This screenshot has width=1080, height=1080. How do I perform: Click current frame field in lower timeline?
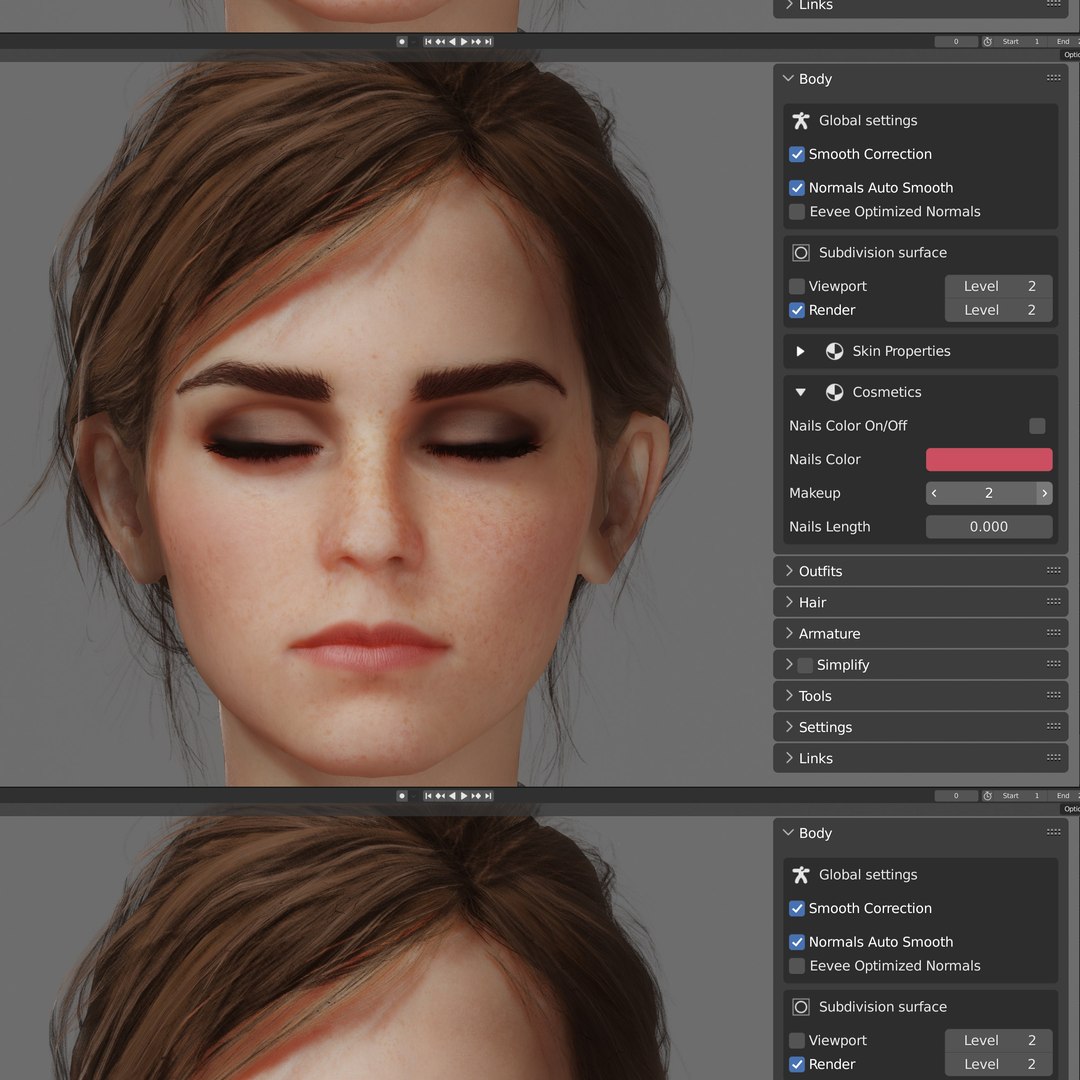[955, 796]
